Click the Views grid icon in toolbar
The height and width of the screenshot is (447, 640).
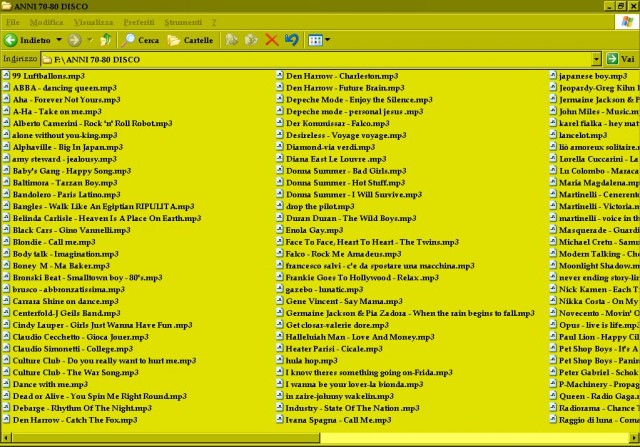(314, 40)
